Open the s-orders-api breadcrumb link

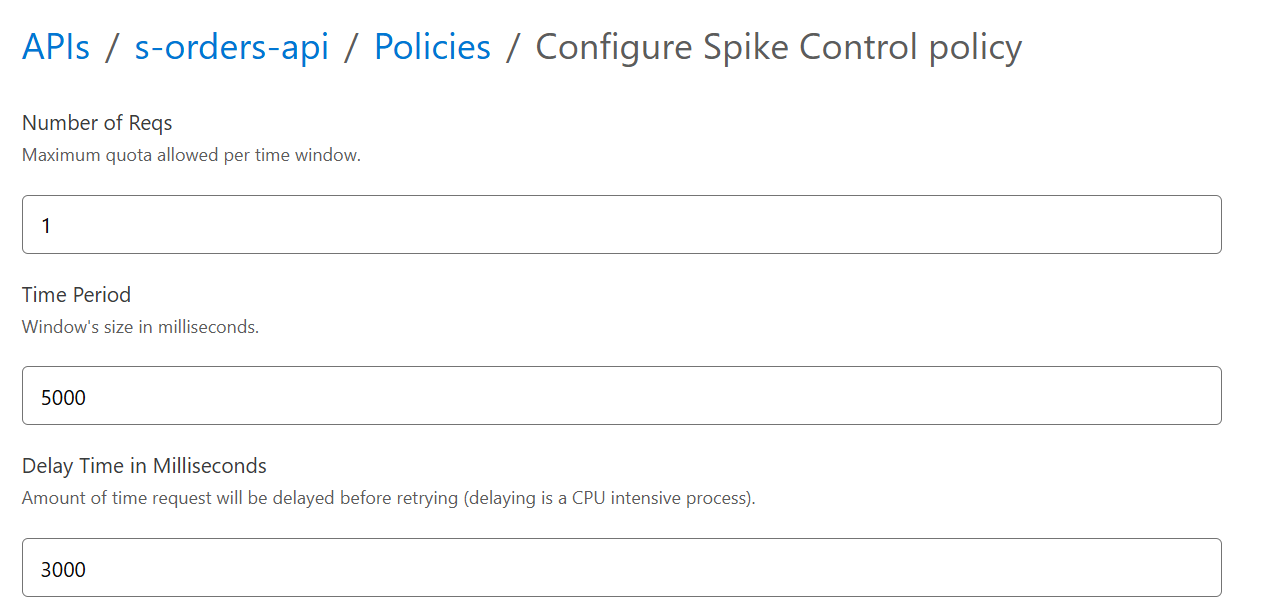[x=232, y=47]
